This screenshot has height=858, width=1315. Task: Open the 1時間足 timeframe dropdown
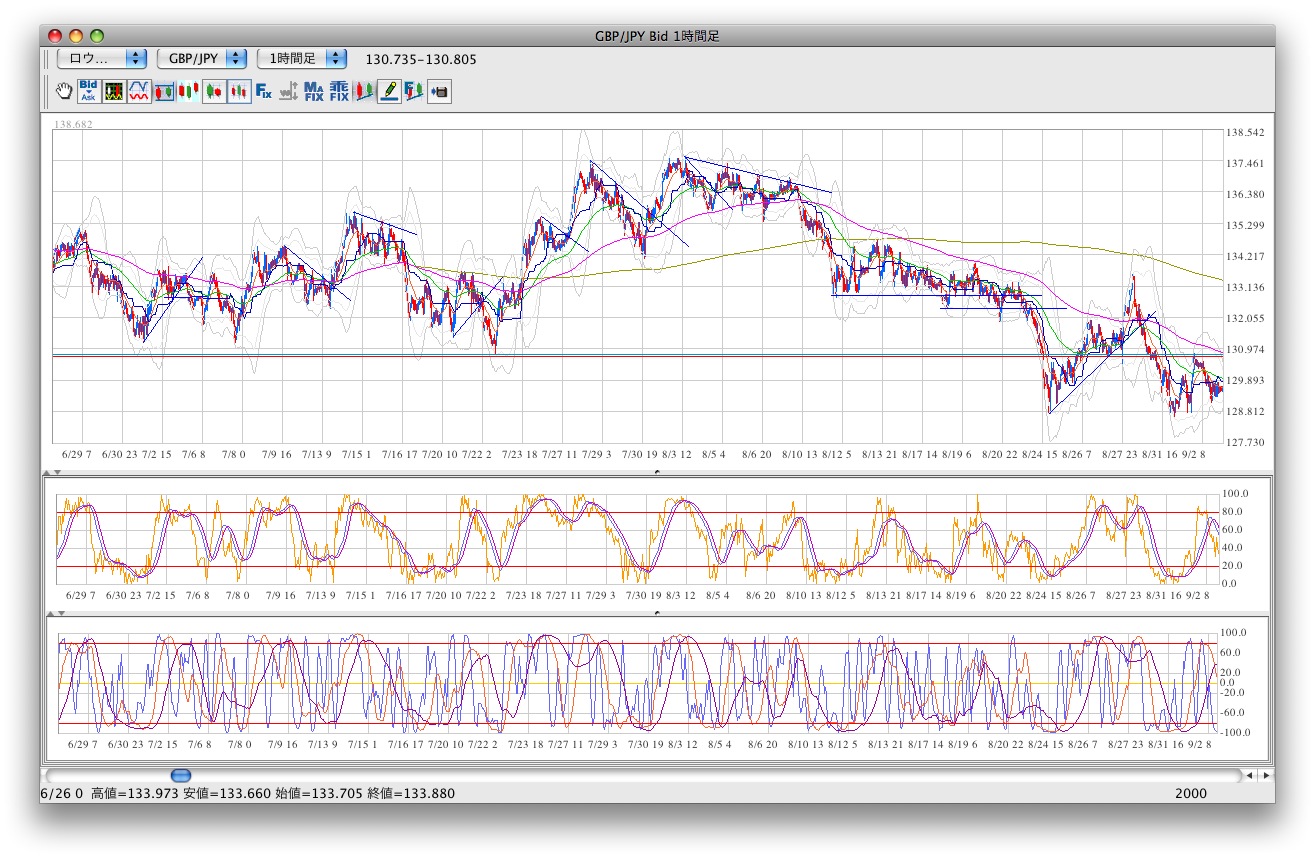(302, 59)
